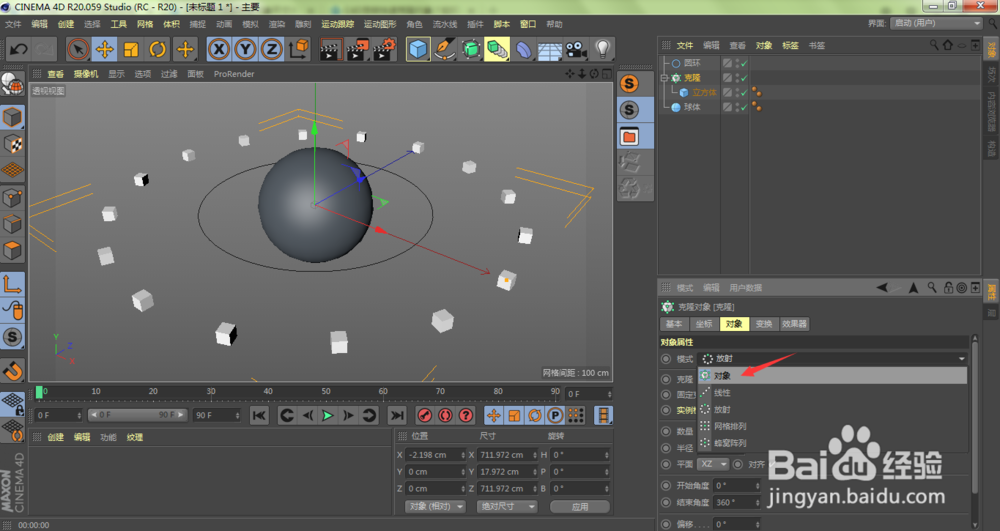Activate the Rotate tool
Screen dimensions: 1000x531
click(x=158, y=49)
